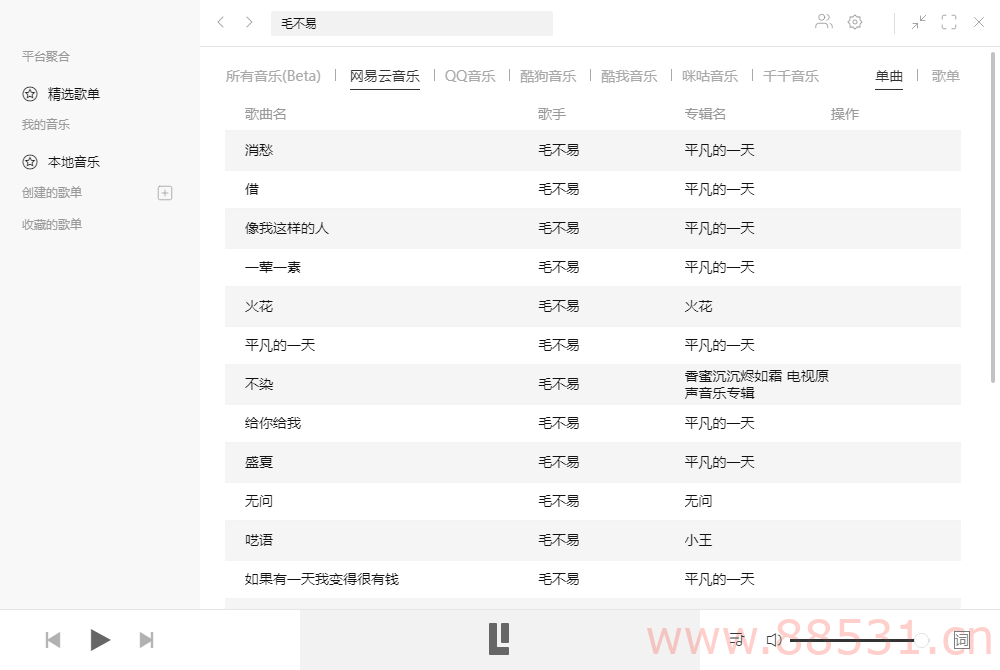Open the 酷狗音乐 tab
1000x670 pixels.
point(548,76)
